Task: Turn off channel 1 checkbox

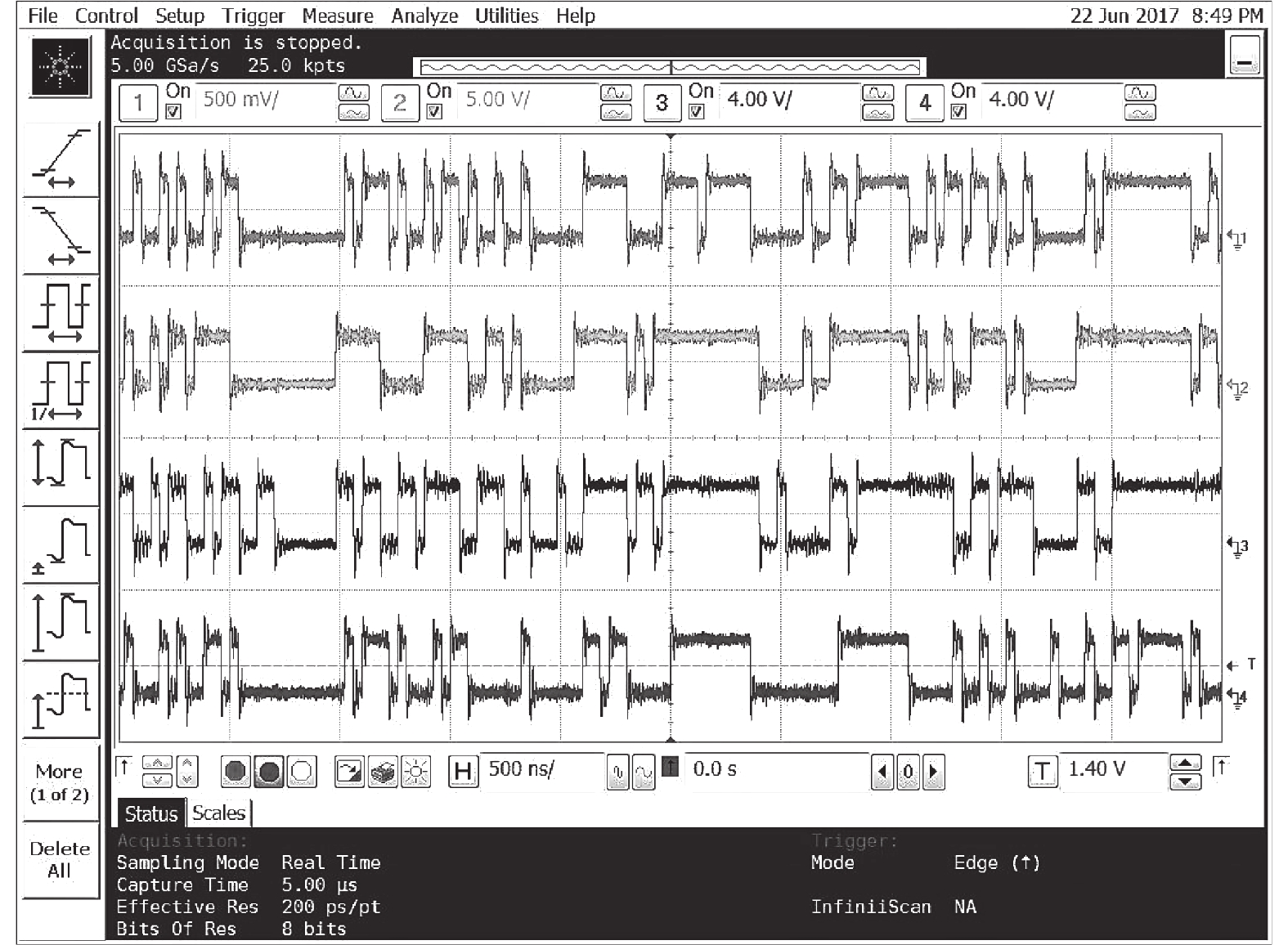Action: (x=173, y=112)
